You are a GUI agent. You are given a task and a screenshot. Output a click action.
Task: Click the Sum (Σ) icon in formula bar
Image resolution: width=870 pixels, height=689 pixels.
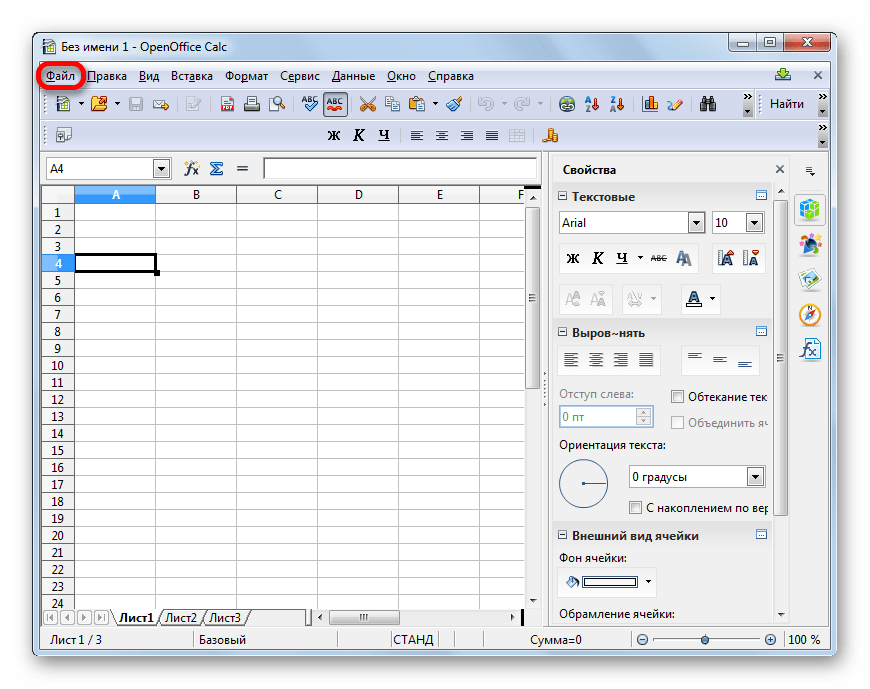click(216, 169)
